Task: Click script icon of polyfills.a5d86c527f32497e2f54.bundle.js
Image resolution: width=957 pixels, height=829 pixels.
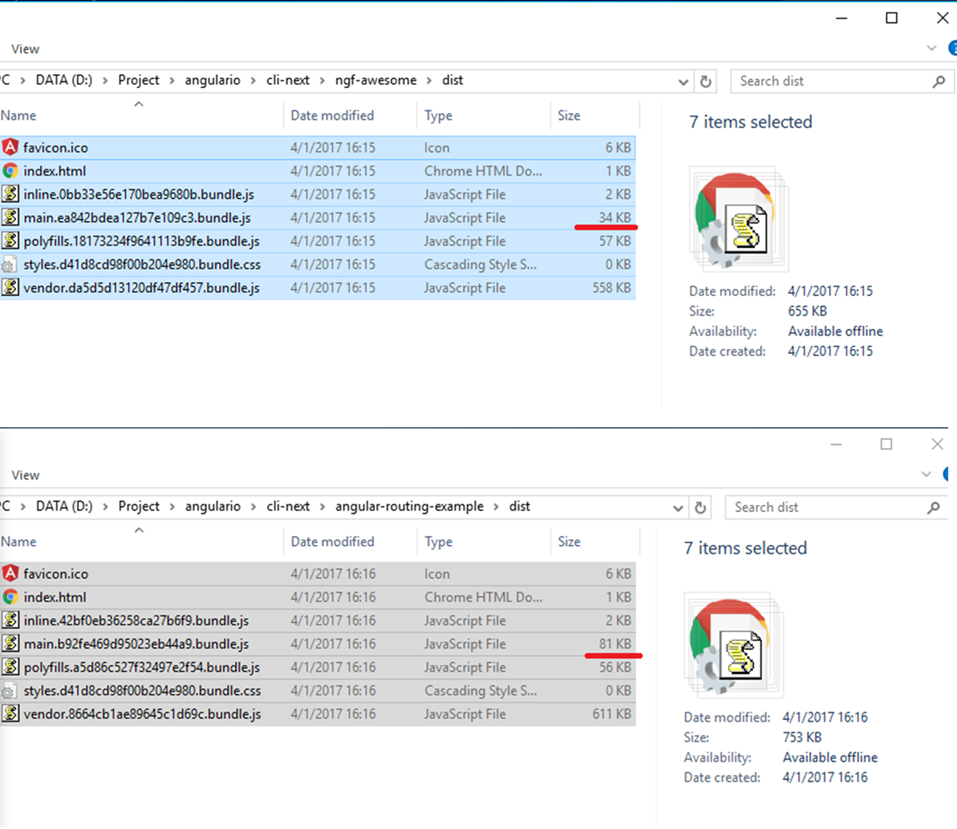Action: [11, 667]
